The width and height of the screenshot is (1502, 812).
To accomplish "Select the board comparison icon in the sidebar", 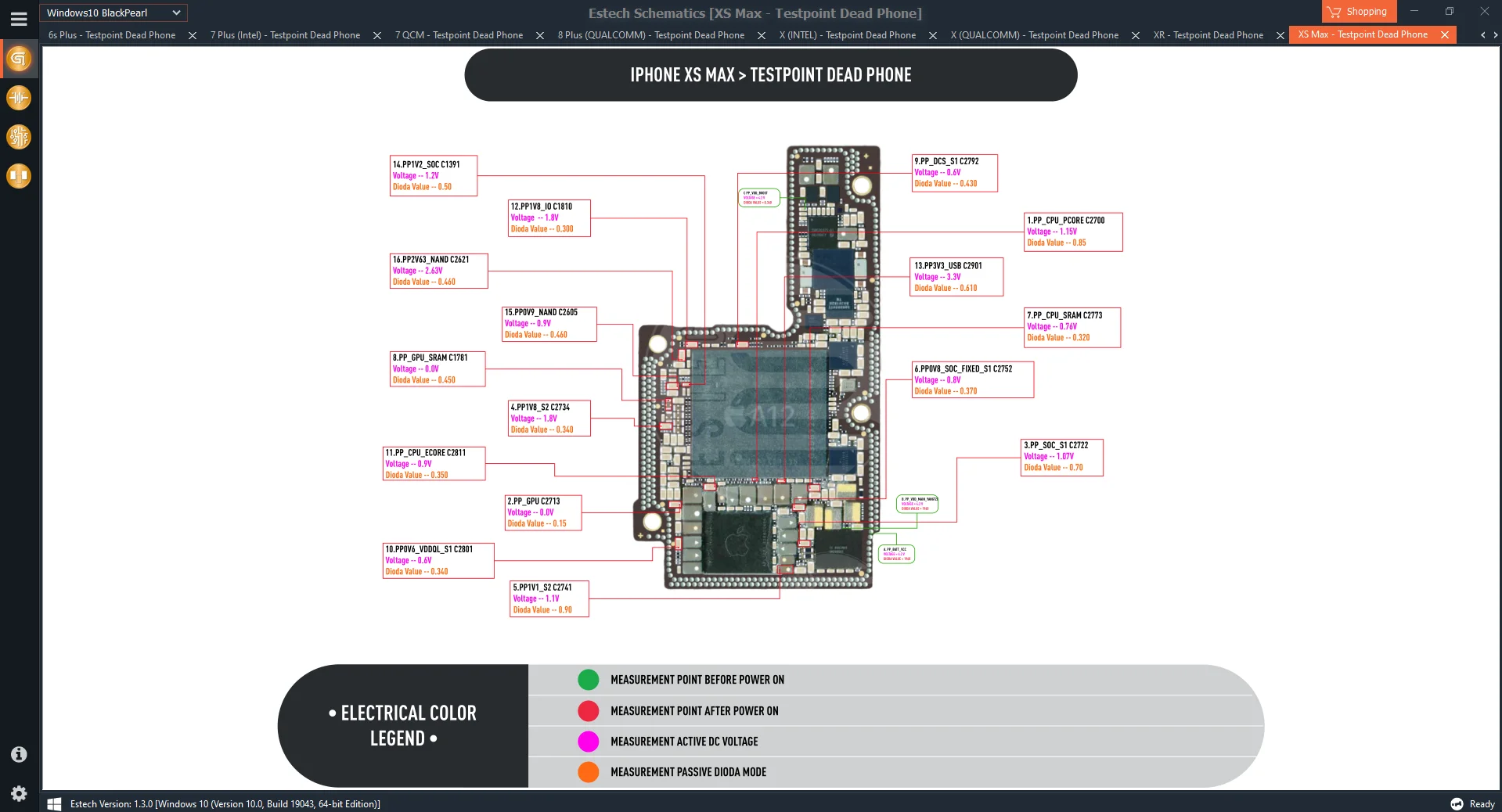I will pyautogui.click(x=19, y=176).
